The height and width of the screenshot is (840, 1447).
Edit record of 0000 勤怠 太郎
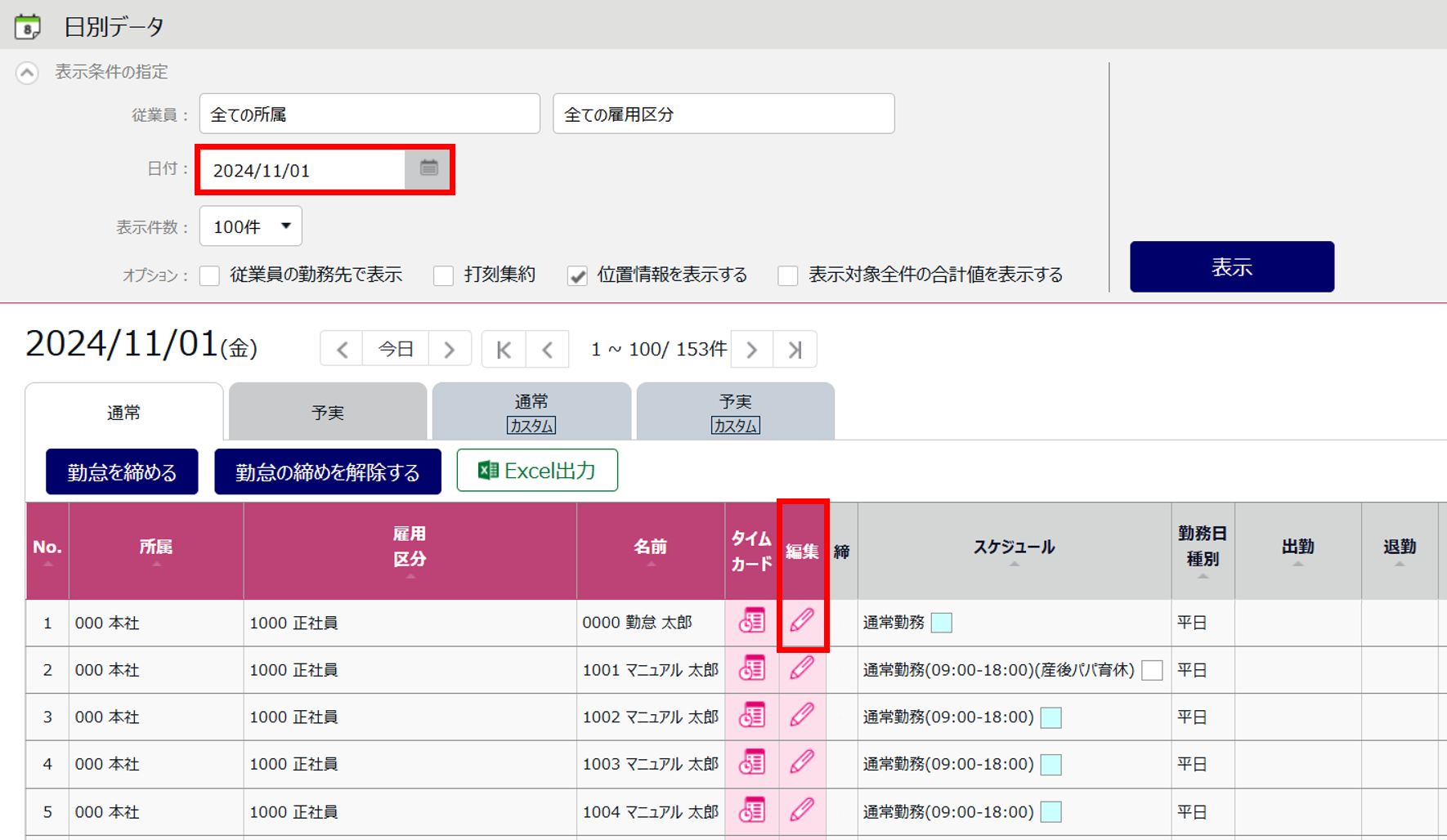pos(802,620)
